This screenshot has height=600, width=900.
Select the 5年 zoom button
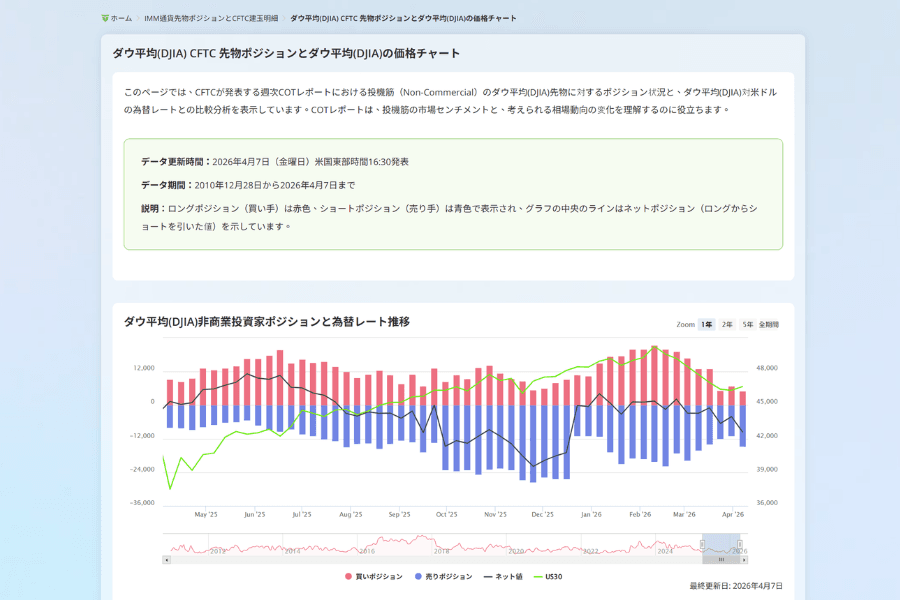coord(747,324)
